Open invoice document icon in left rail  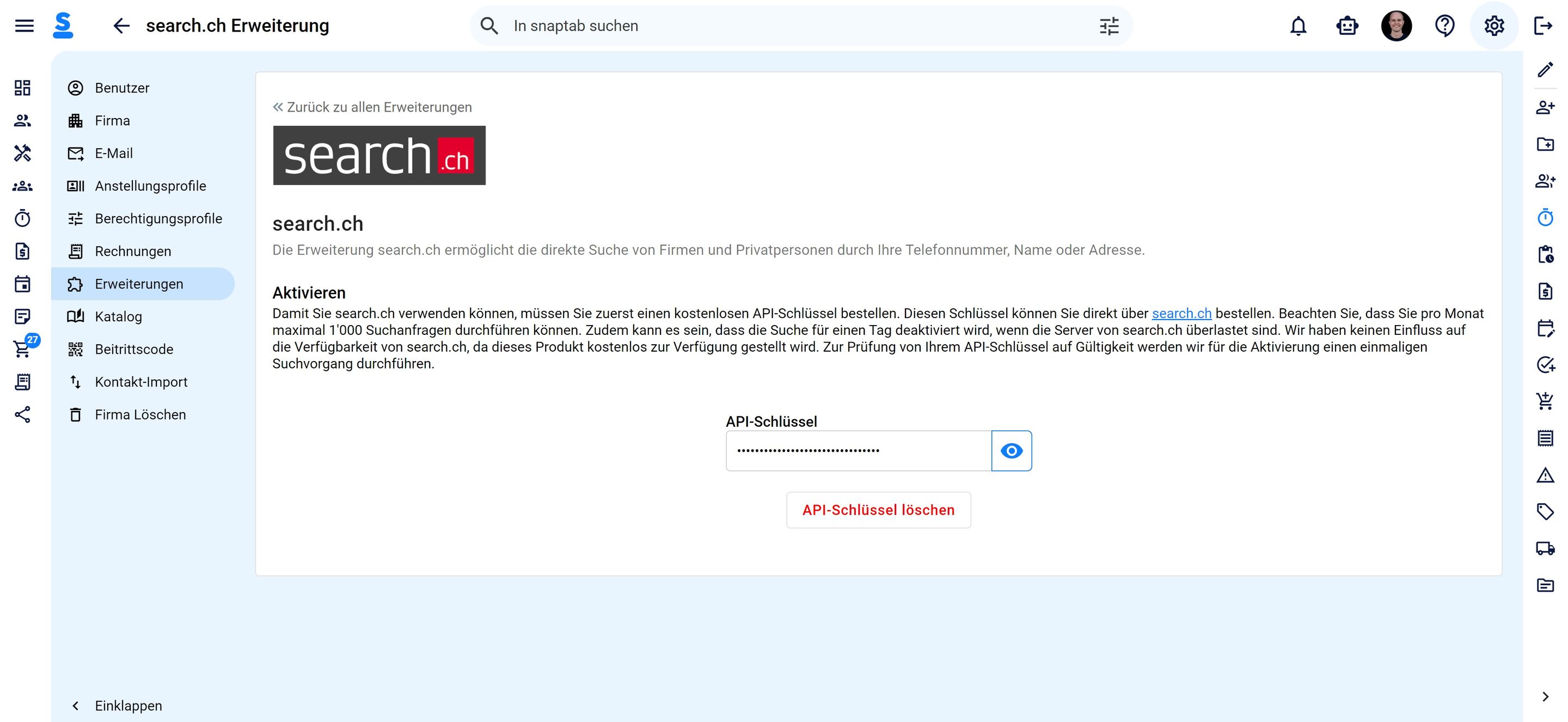(x=22, y=251)
